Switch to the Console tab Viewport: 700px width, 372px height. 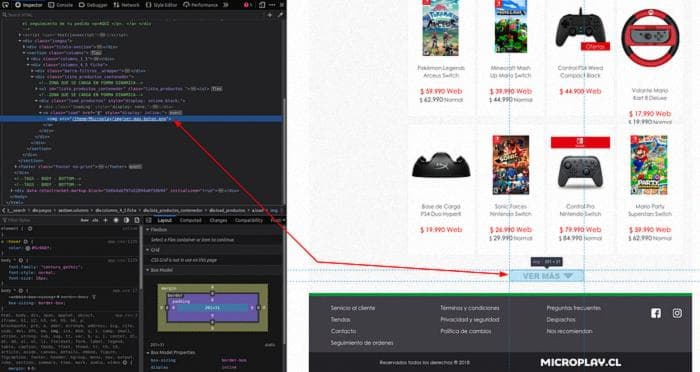(60, 5)
